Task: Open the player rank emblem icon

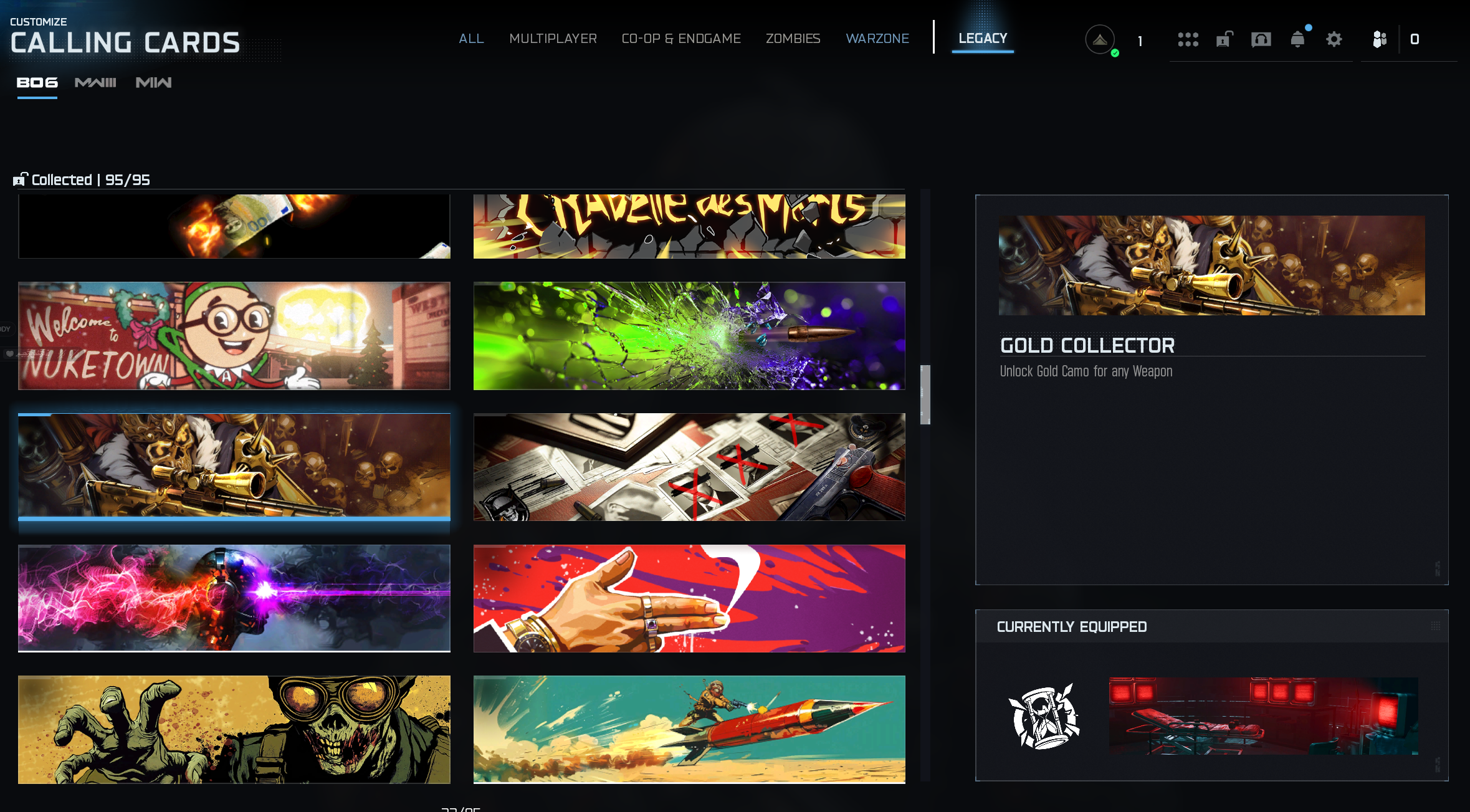Action: click(1100, 40)
